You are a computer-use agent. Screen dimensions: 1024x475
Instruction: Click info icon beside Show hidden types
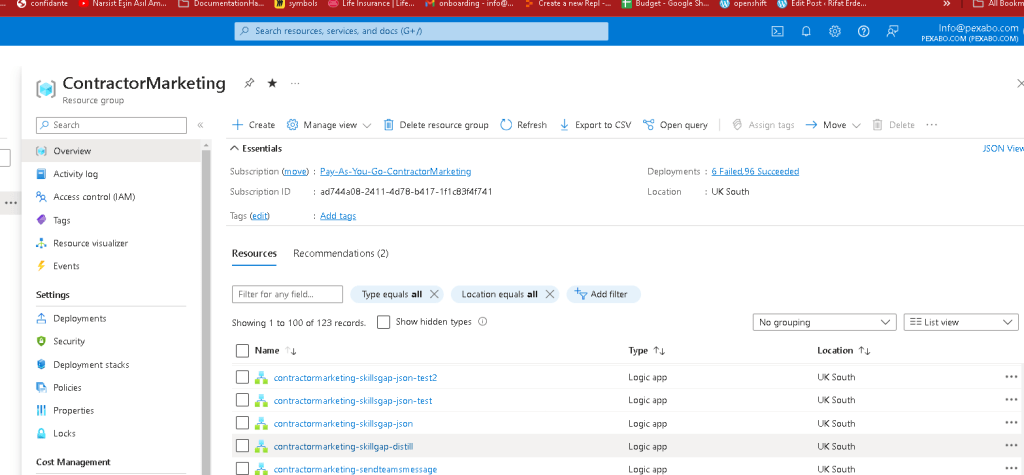(483, 321)
